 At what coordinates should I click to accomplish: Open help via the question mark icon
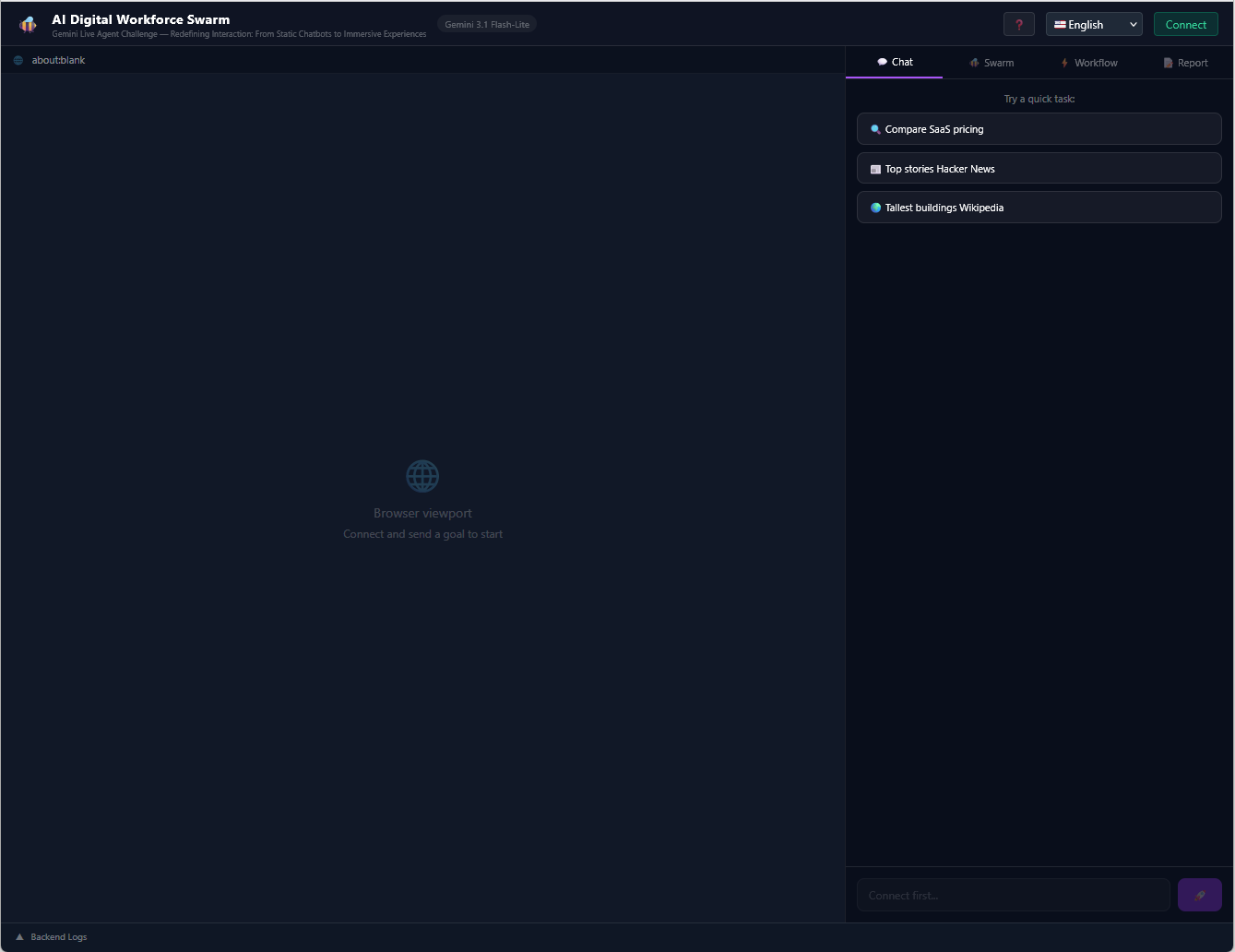click(1019, 25)
